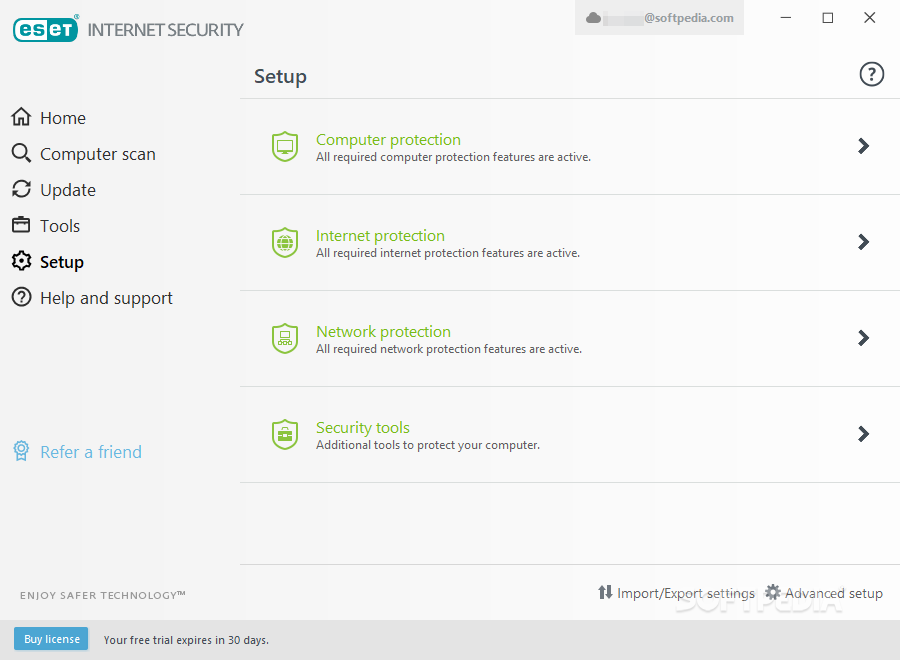Minimize the ESET window
900x660 pixels.
[786, 18]
